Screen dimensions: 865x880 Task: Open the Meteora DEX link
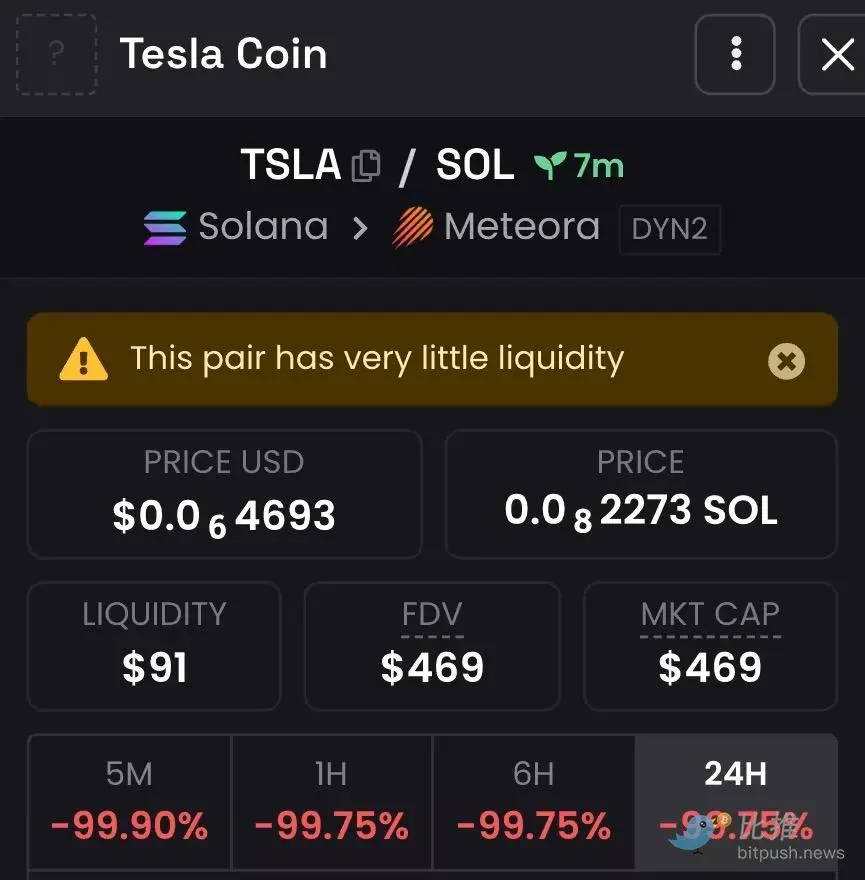[x=521, y=227]
